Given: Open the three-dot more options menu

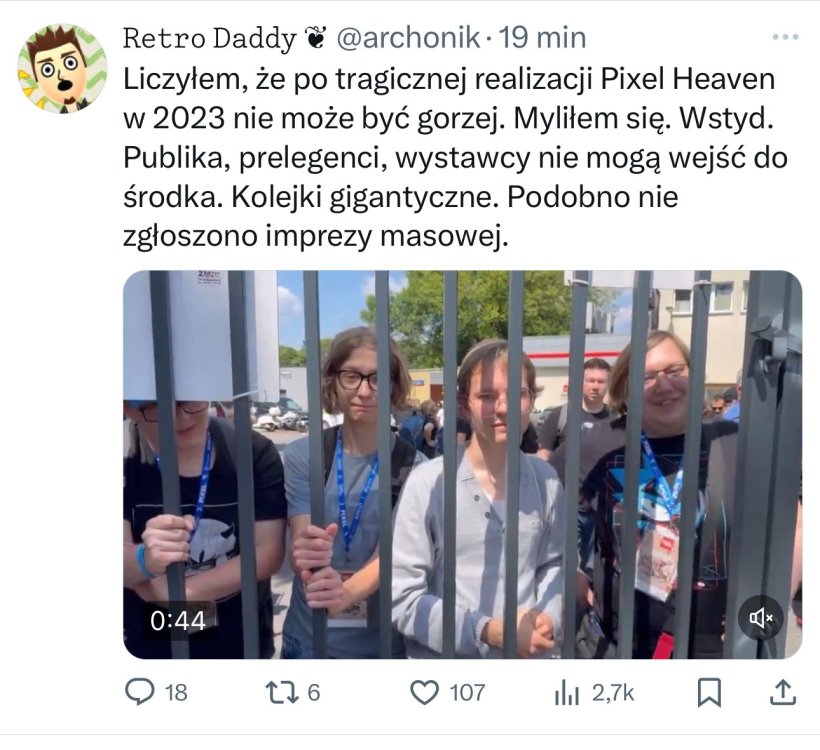Looking at the screenshot, I should click(785, 37).
